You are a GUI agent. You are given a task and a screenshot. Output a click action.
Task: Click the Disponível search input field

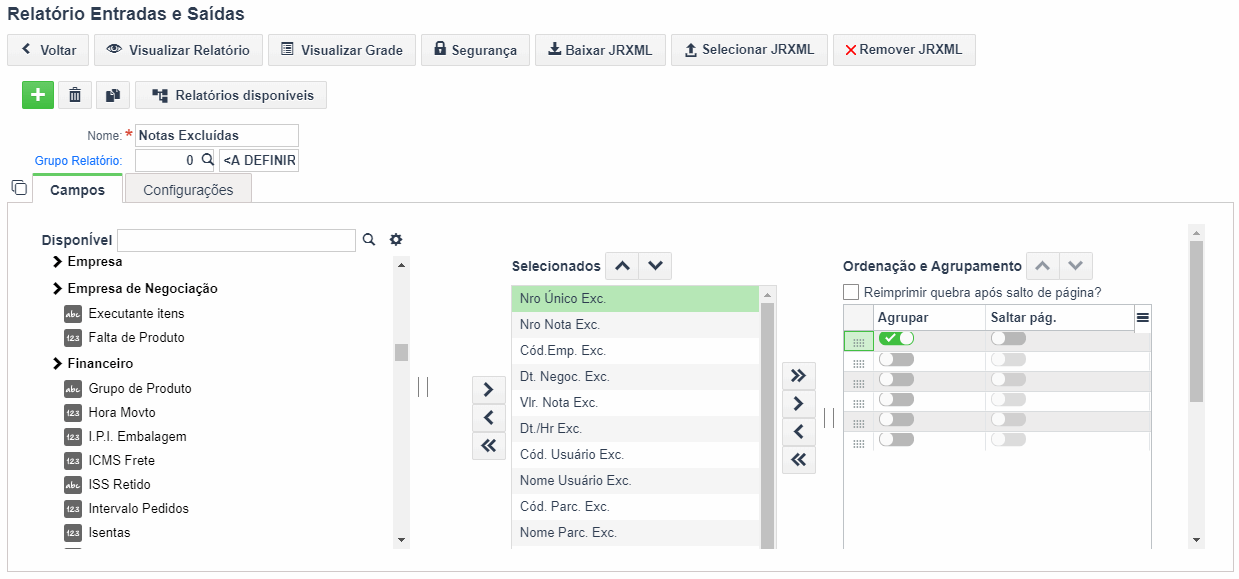click(236, 240)
